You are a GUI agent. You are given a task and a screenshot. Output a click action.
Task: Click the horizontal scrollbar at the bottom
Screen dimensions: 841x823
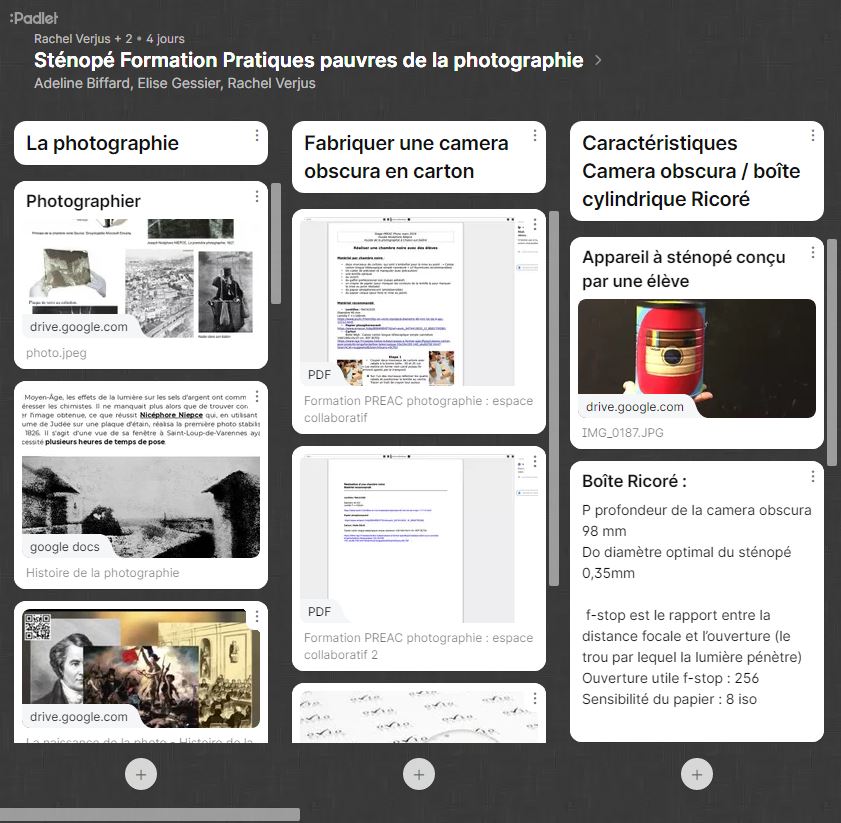tap(150, 815)
